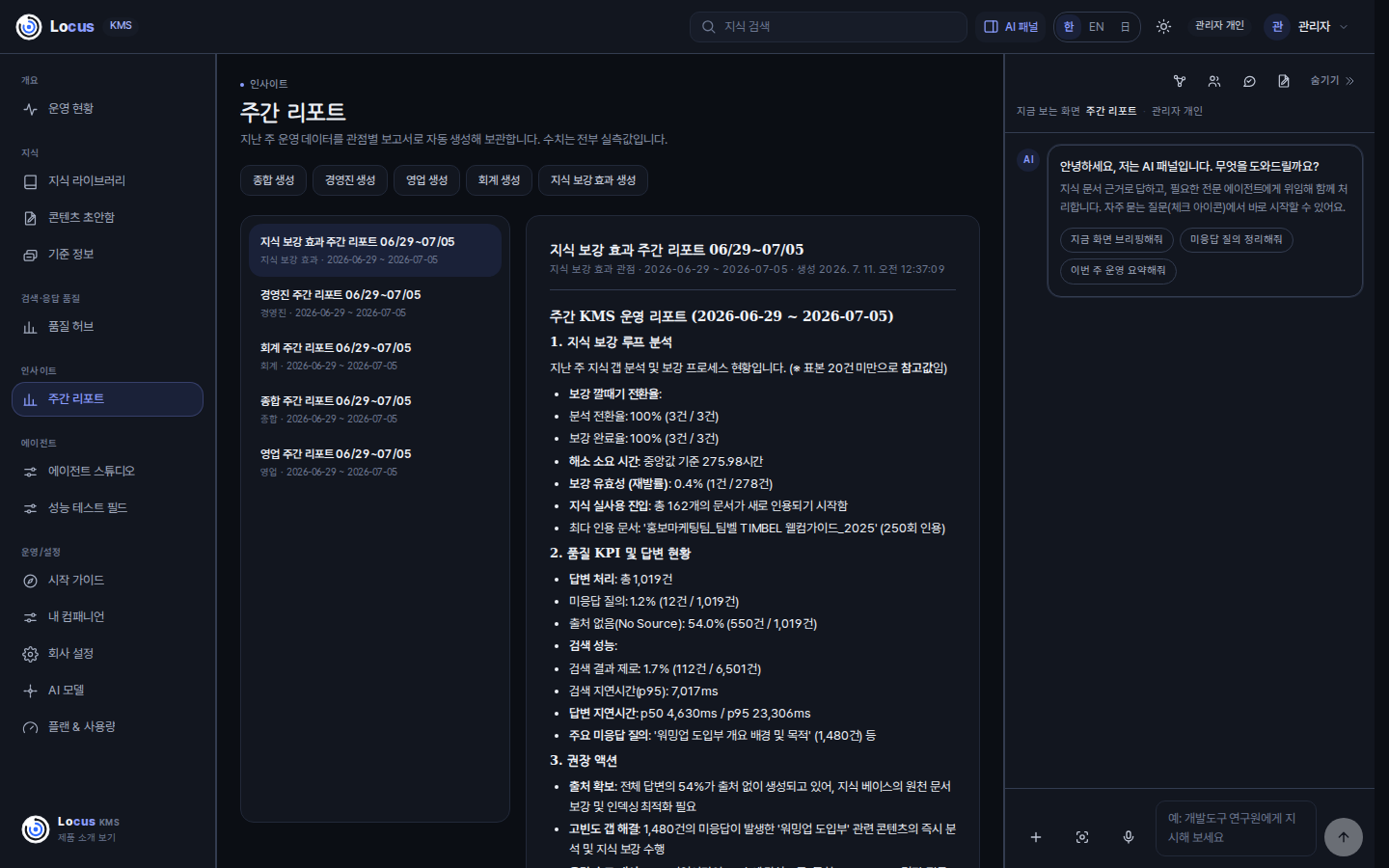This screenshot has height=868, width=1389.
Task: Click the document edit icon in AI panel
Action: pyautogui.click(x=1284, y=81)
